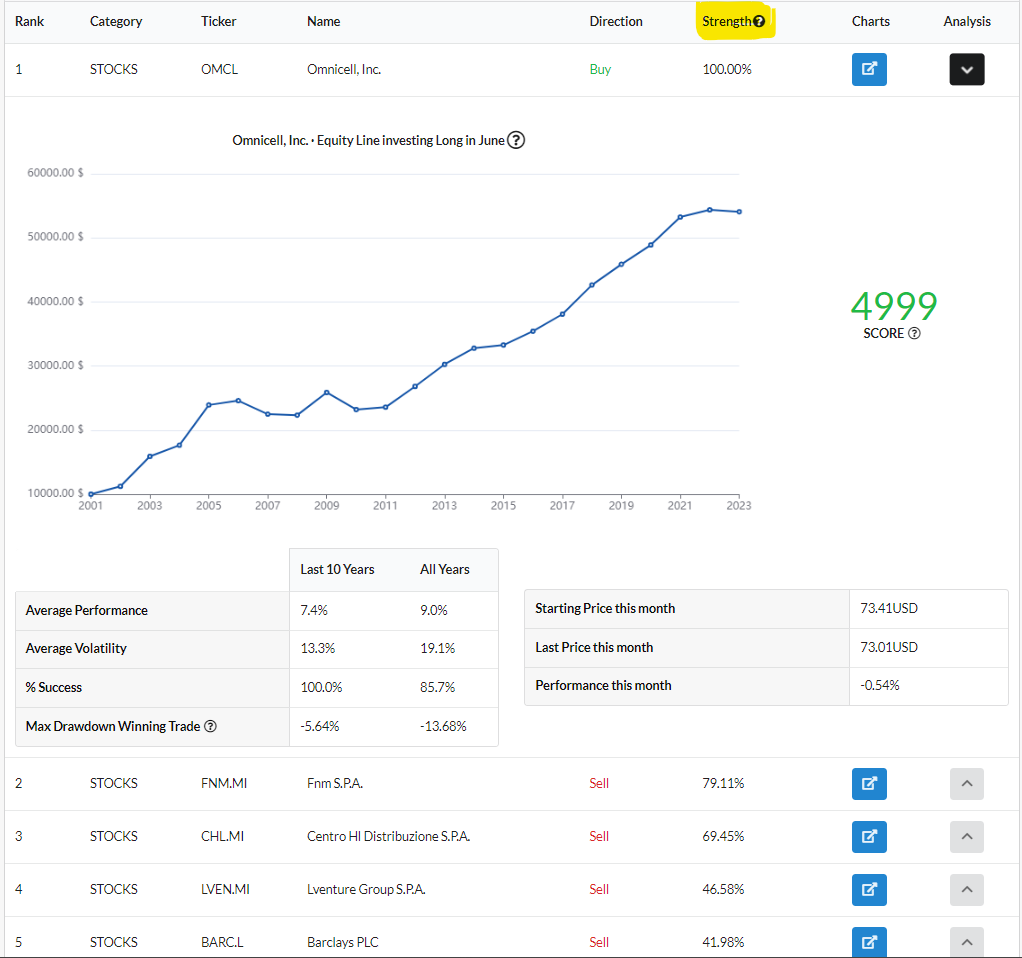Select the Lventure Group S.P.A. name
Screen dimensions: 1022x958
(x=366, y=889)
